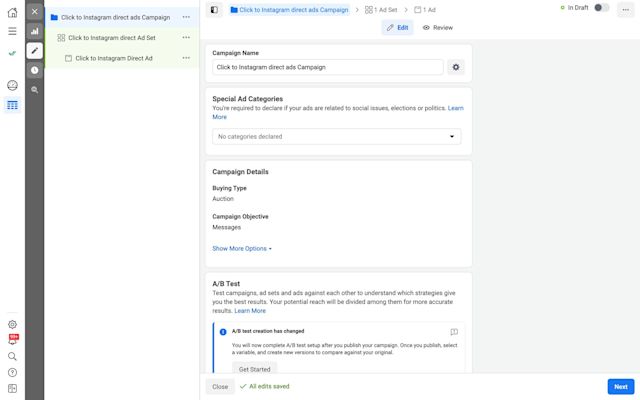This screenshot has height=400, width=640.
Task: Click the 'Auction' buying type value
Action: pos(223,199)
